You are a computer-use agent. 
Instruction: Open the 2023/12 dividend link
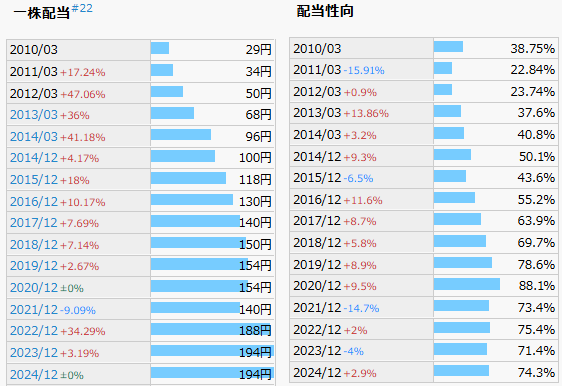pos(34,352)
